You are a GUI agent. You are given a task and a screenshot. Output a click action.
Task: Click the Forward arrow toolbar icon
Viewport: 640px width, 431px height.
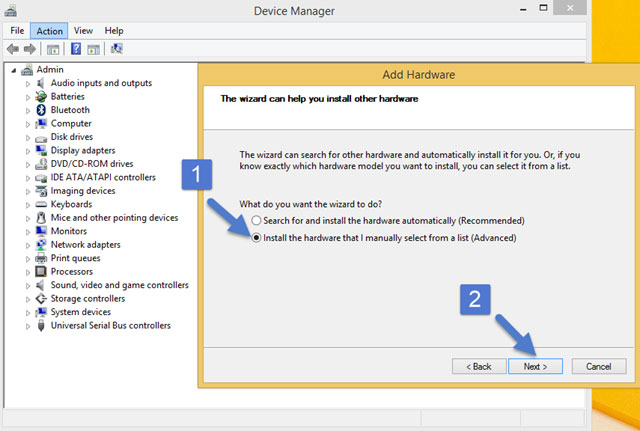pos(30,49)
